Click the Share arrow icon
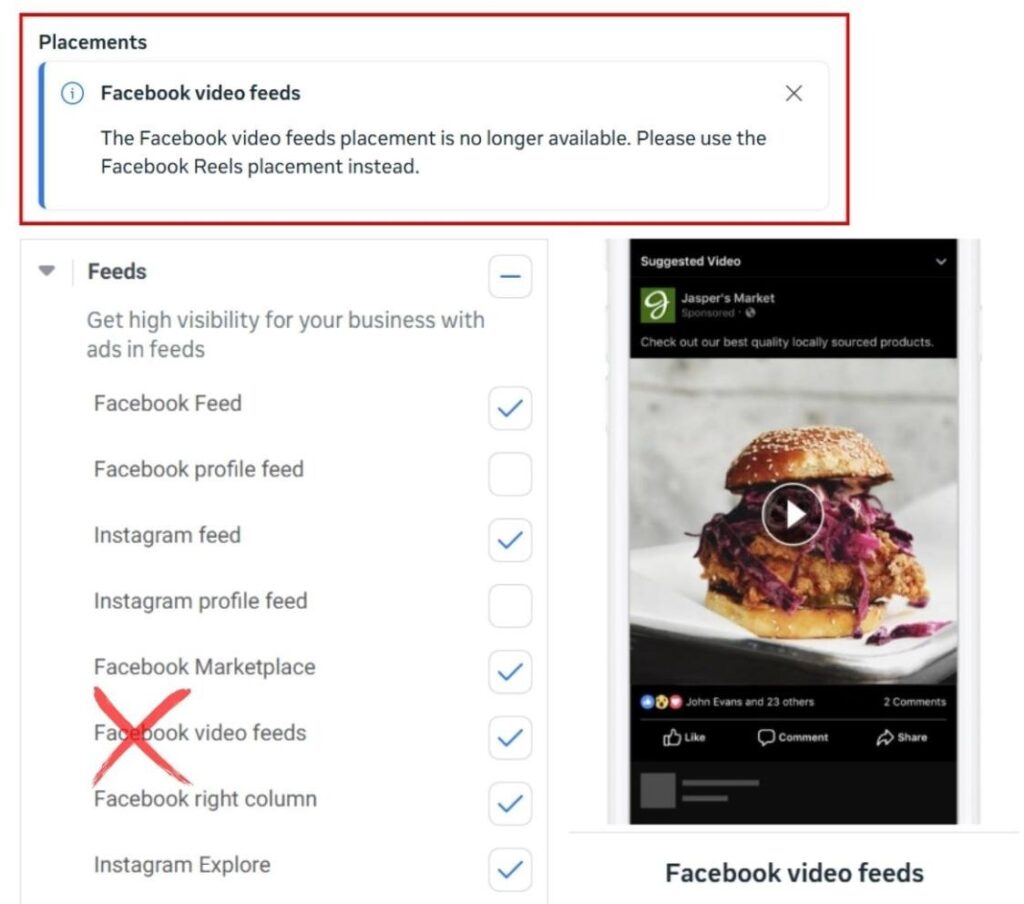The image size is (1024, 904). (884, 737)
